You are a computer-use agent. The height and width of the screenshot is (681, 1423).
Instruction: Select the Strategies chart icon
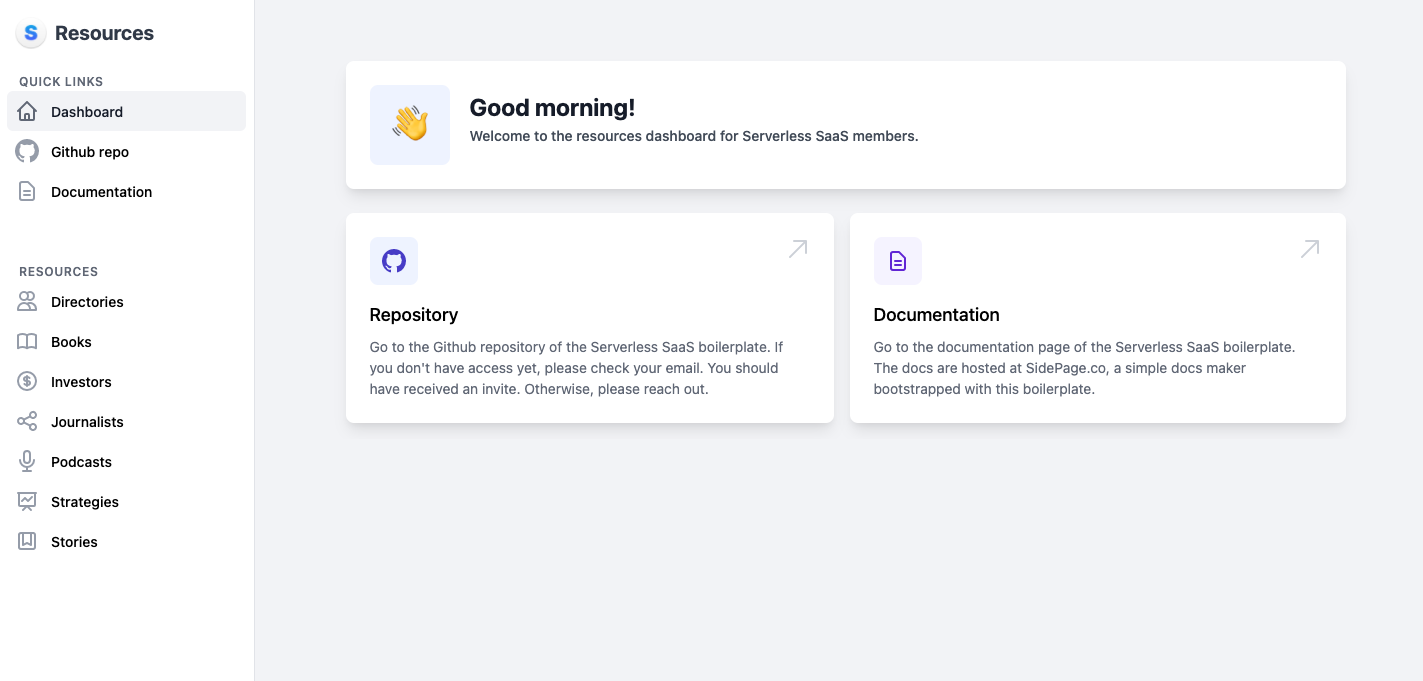(x=27, y=501)
